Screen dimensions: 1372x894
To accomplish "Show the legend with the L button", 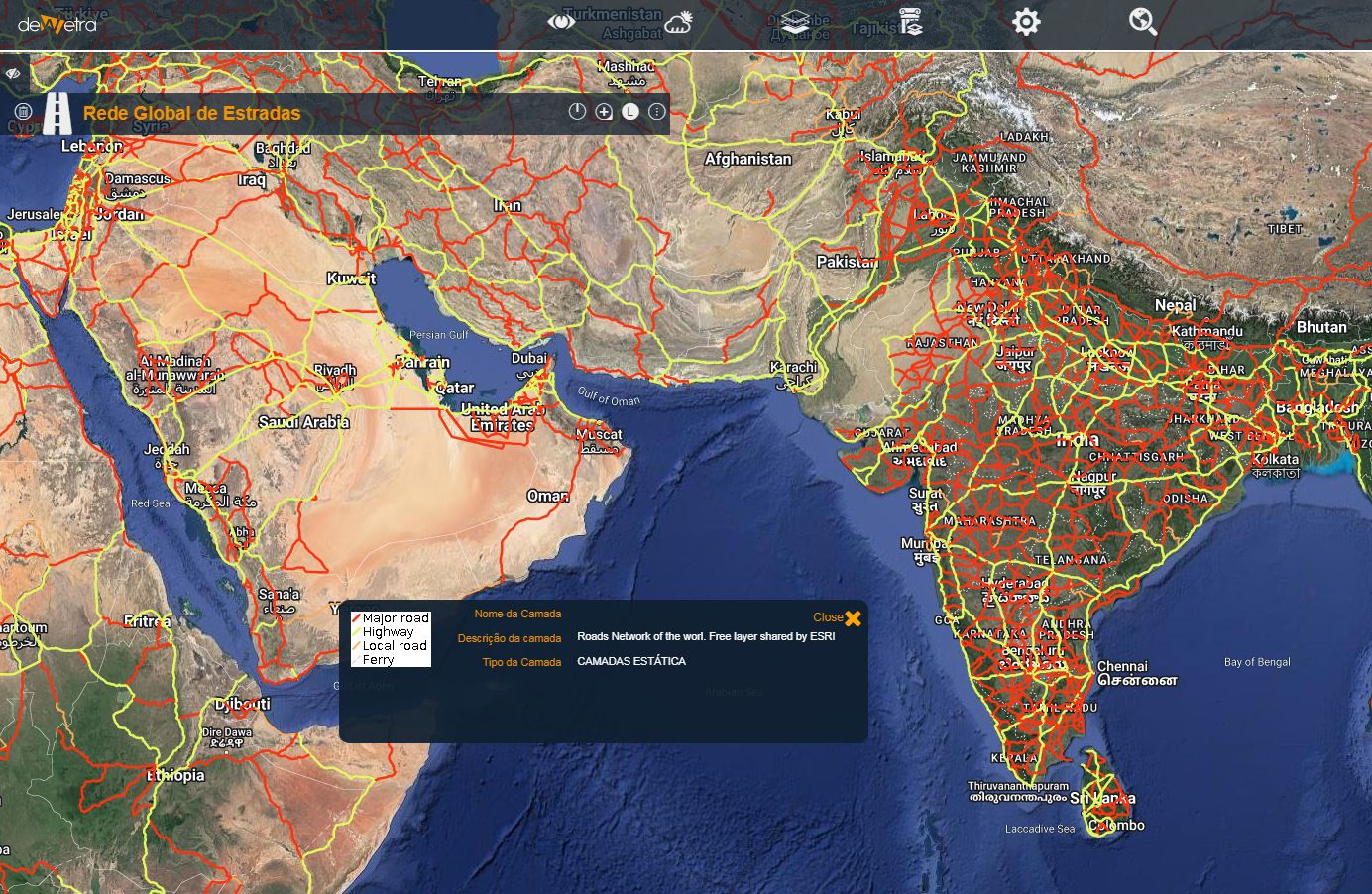I will coord(629,112).
